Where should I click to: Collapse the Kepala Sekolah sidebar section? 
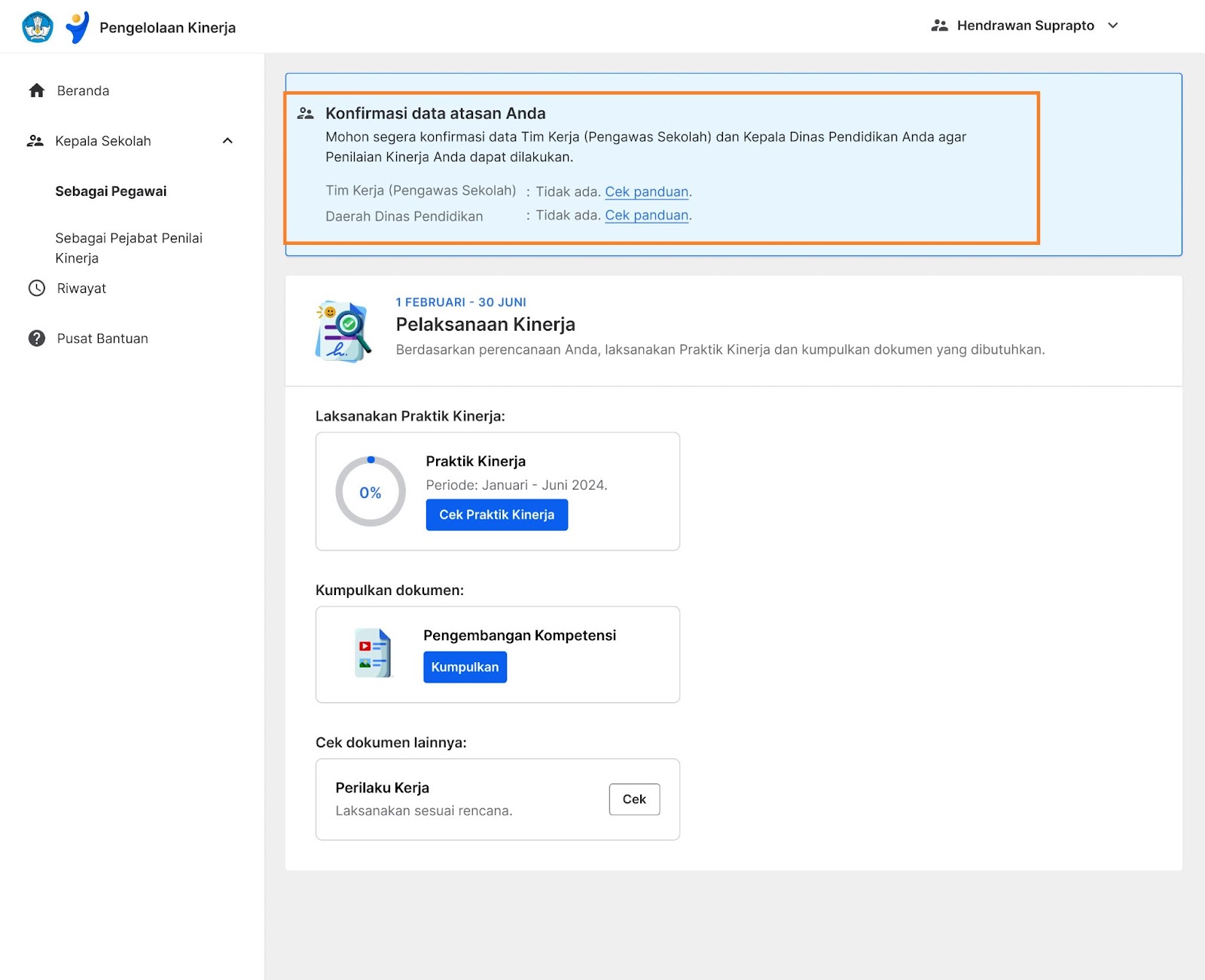(227, 141)
